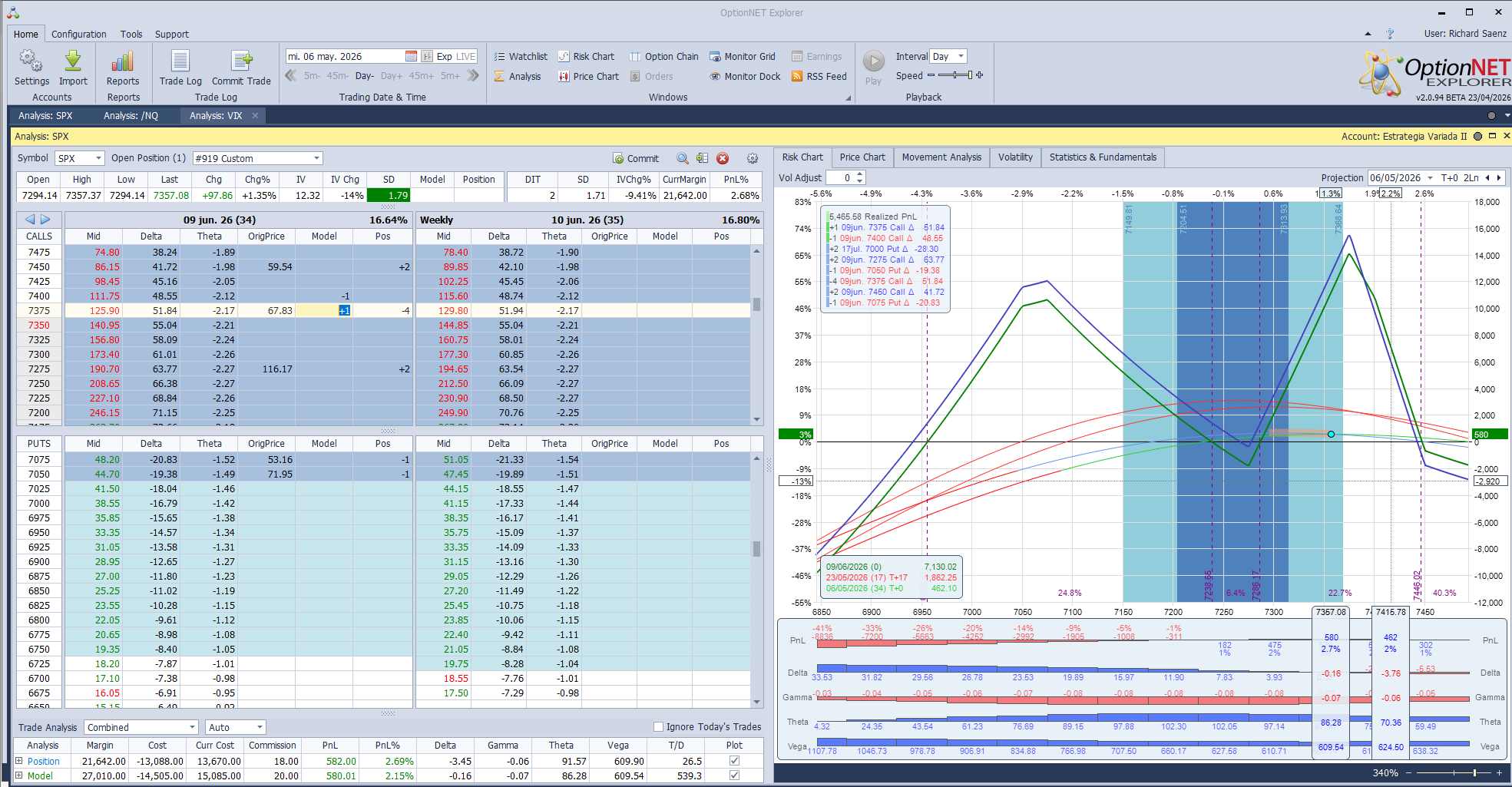Image resolution: width=1512 pixels, height=787 pixels.
Task: Adjust the chart zoom slider at 340%
Action: coord(1452,772)
